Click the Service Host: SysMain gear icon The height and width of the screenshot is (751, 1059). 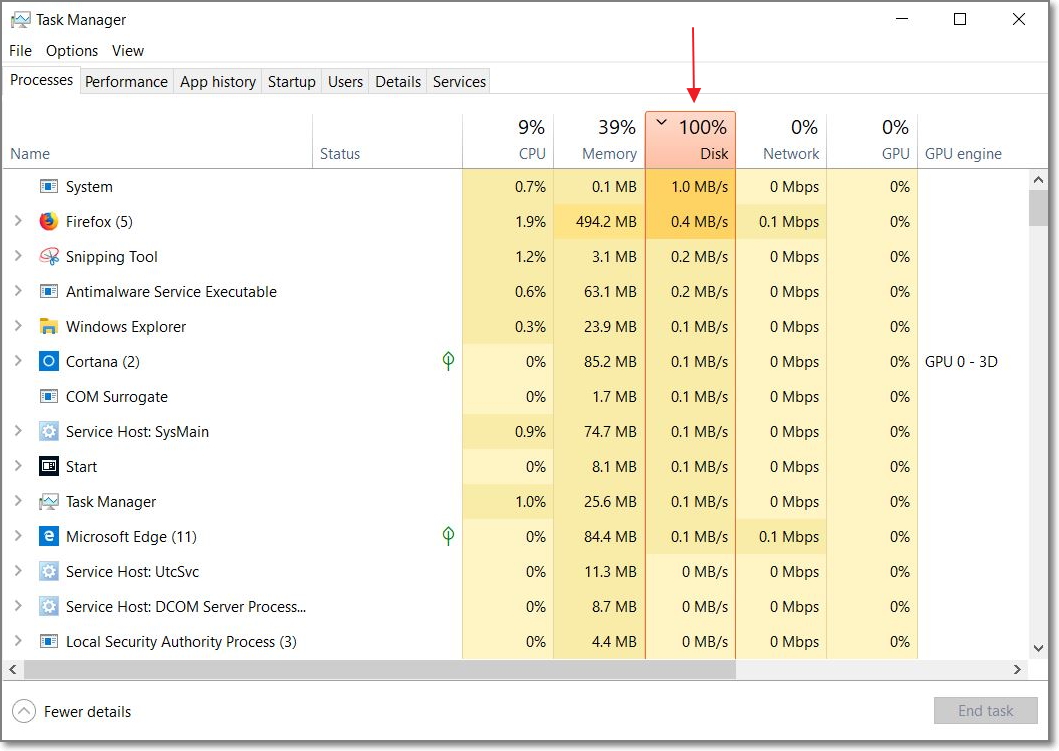pos(49,432)
